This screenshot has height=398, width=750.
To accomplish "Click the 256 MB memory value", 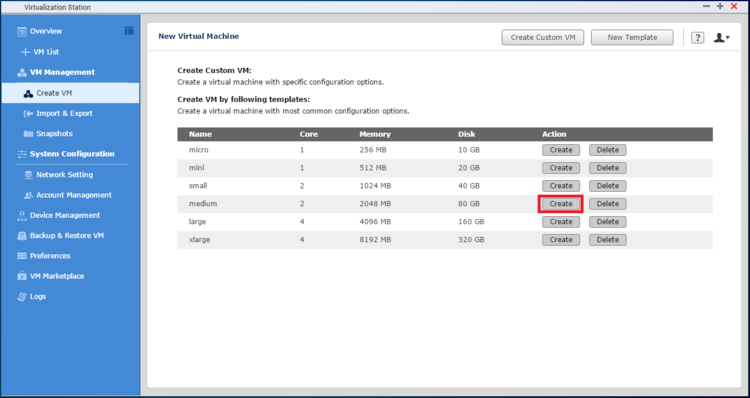I will [373, 150].
